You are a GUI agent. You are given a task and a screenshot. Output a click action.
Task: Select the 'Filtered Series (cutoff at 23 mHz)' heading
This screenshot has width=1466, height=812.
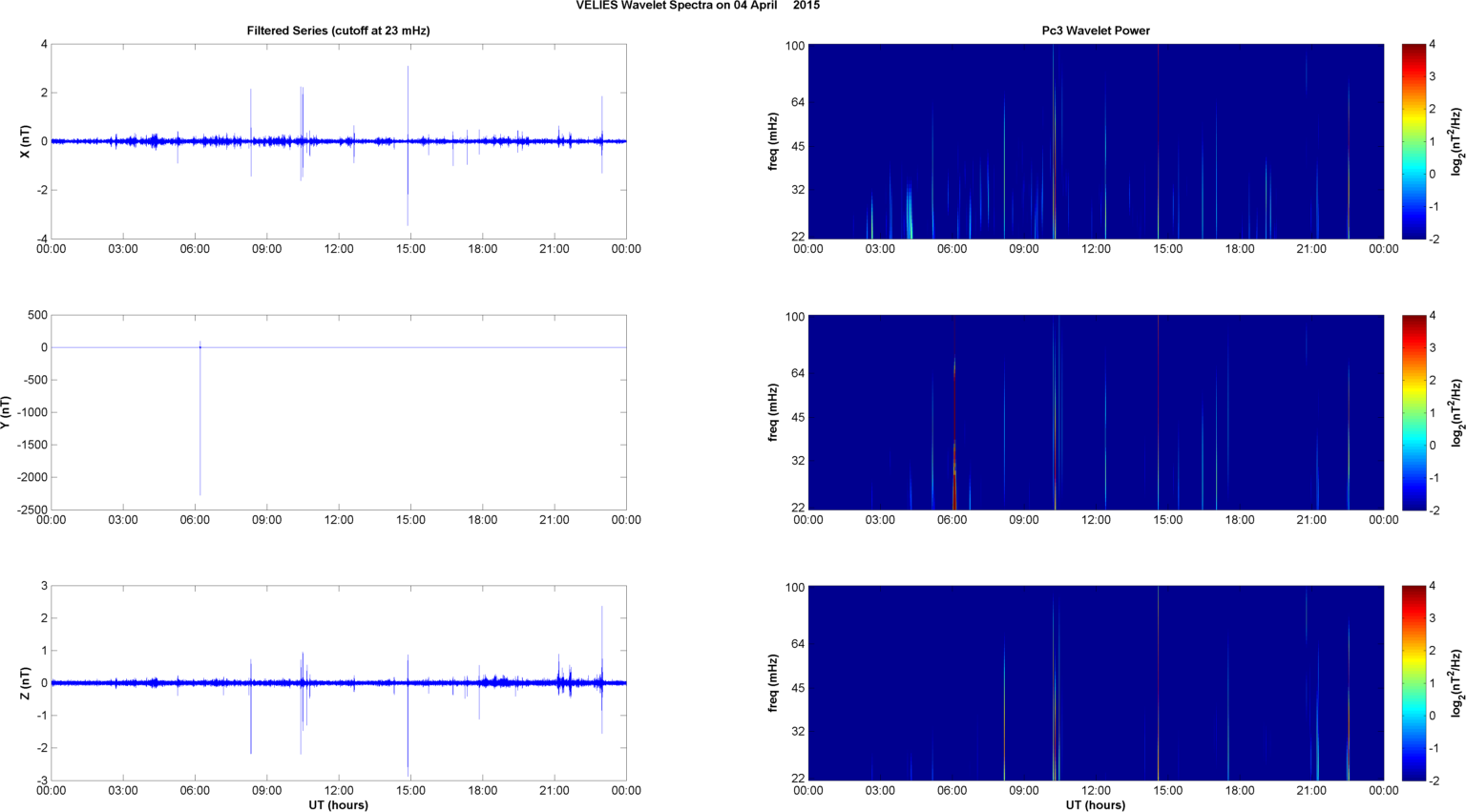(x=338, y=31)
